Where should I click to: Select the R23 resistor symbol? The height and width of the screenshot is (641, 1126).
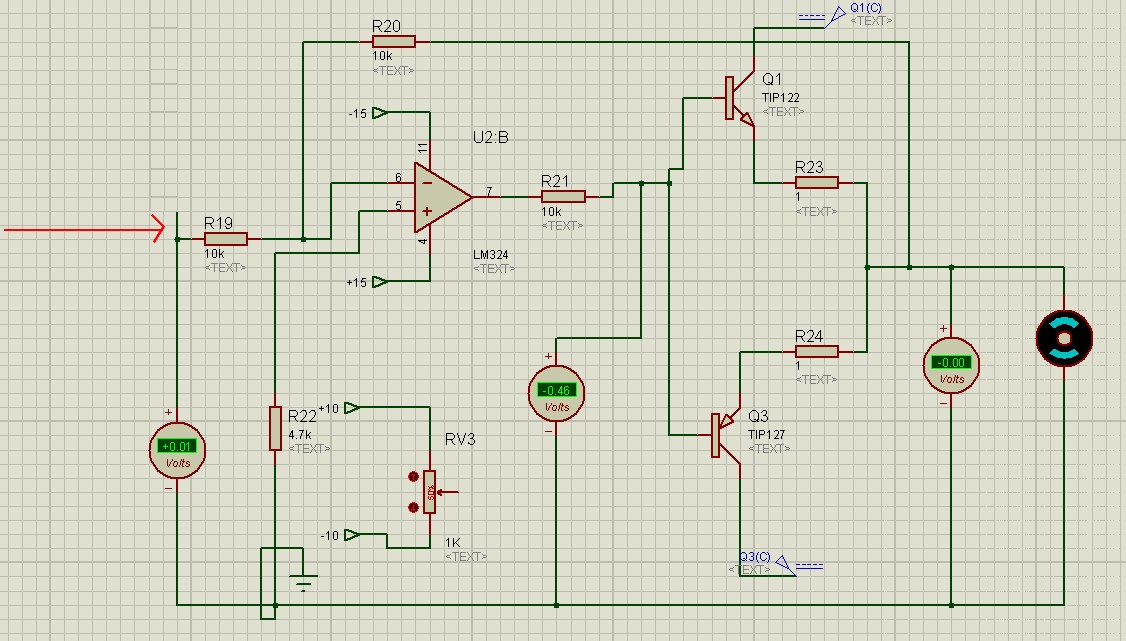(816, 183)
